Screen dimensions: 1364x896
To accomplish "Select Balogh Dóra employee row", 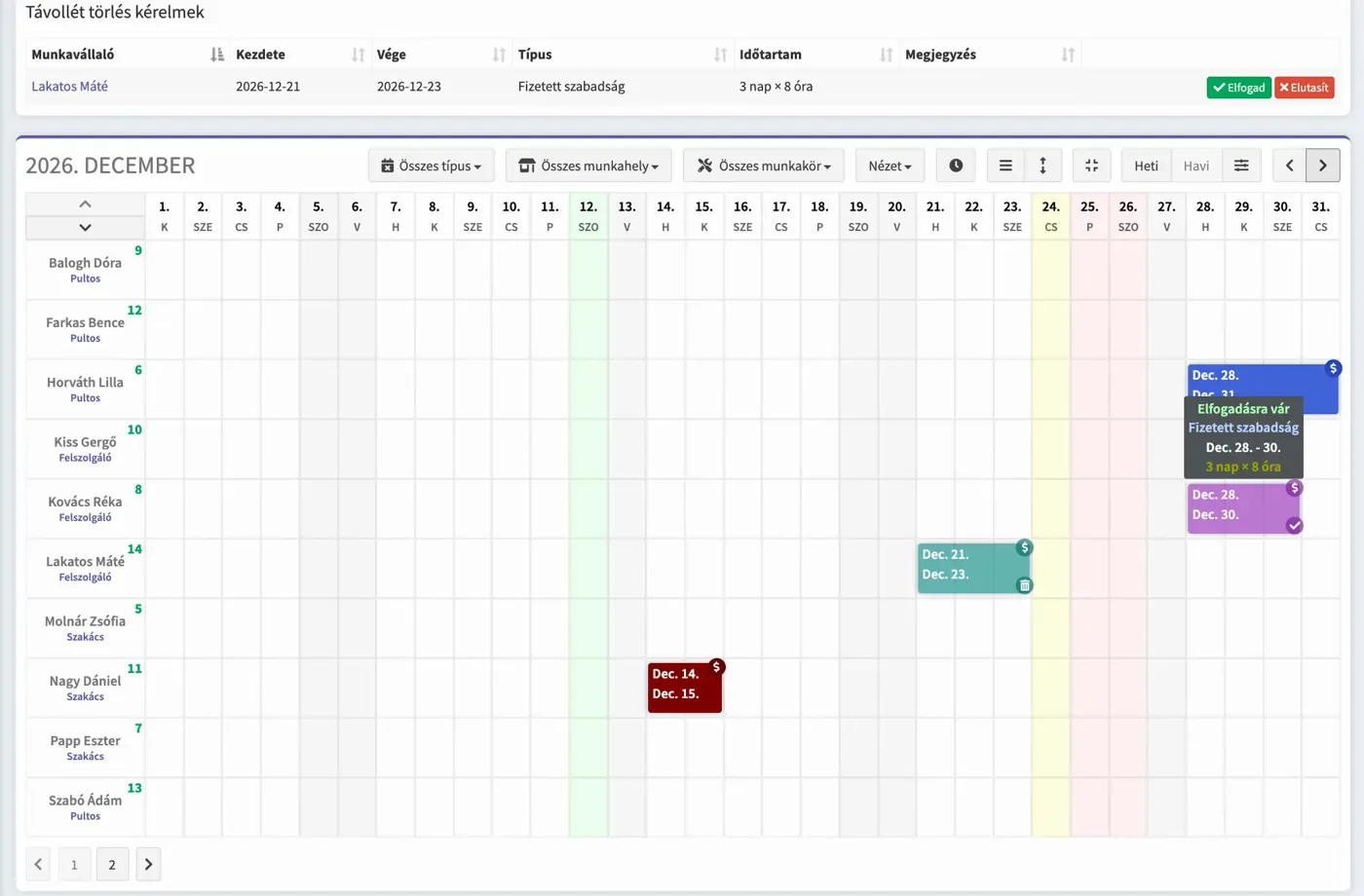I will coord(85,270).
